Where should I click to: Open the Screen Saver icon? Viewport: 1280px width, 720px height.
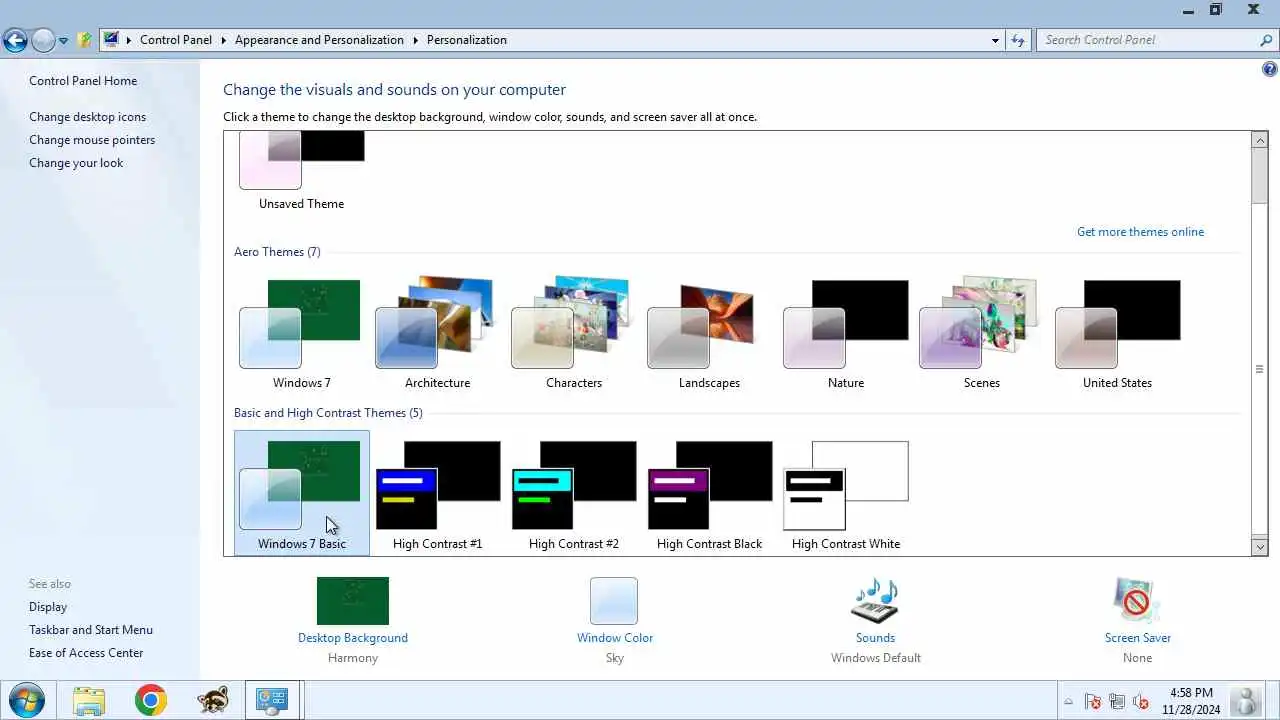pos(1137,601)
